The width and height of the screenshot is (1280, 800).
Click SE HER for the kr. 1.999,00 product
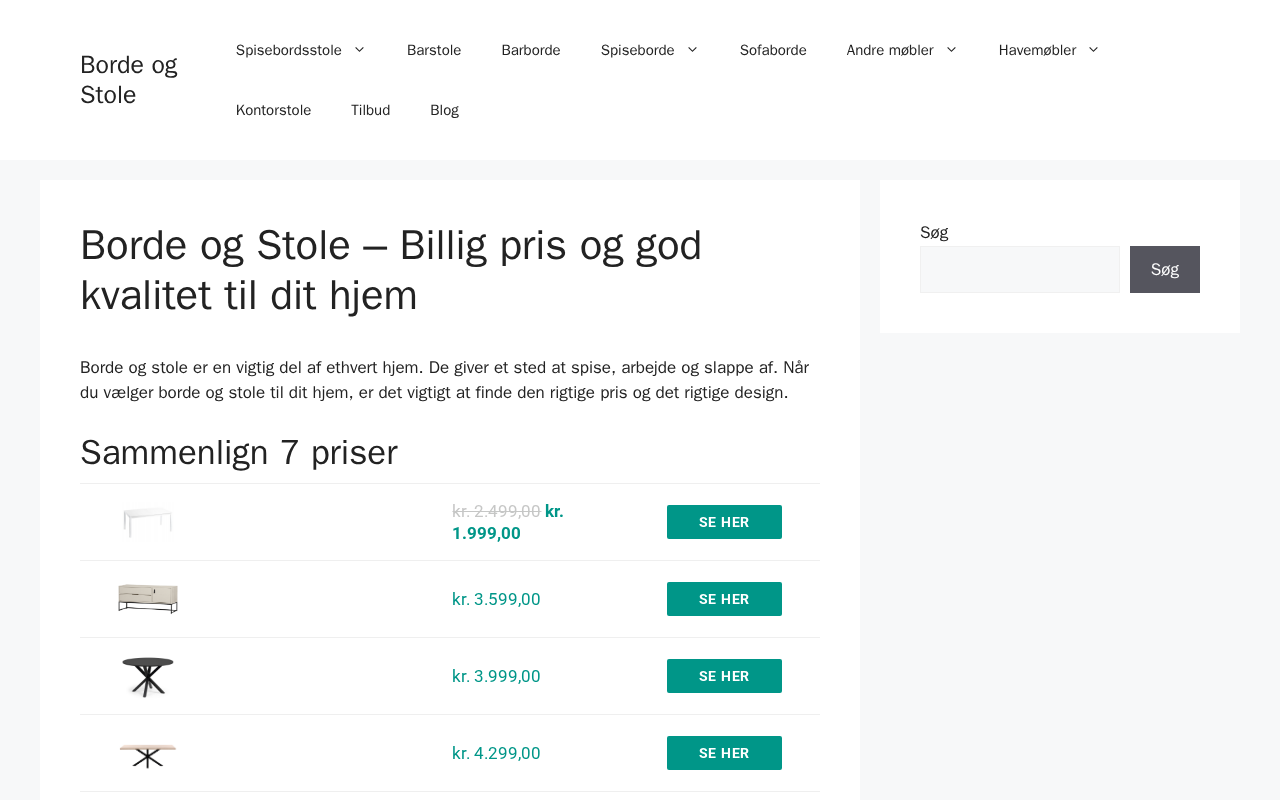tap(724, 522)
